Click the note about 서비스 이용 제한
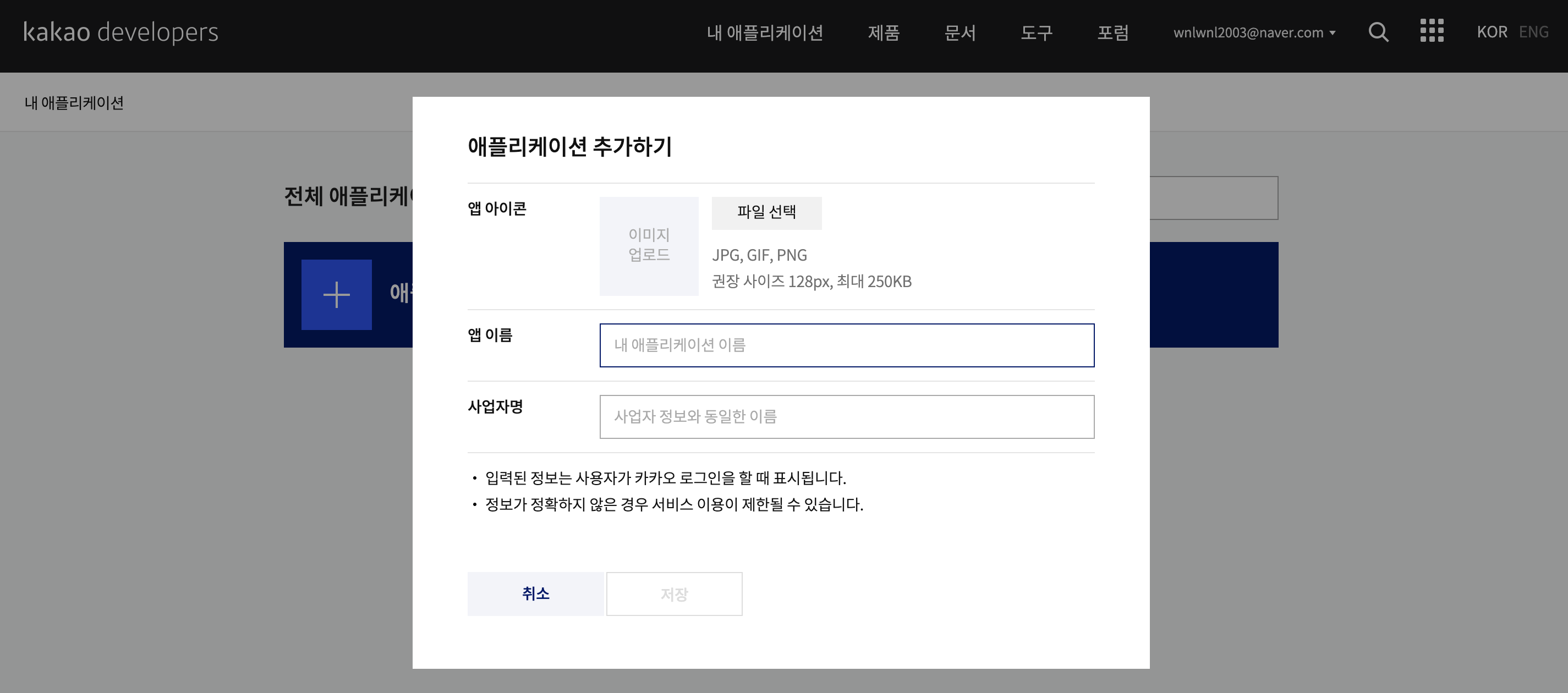This screenshot has width=1568, height=693. coord(674,504)
